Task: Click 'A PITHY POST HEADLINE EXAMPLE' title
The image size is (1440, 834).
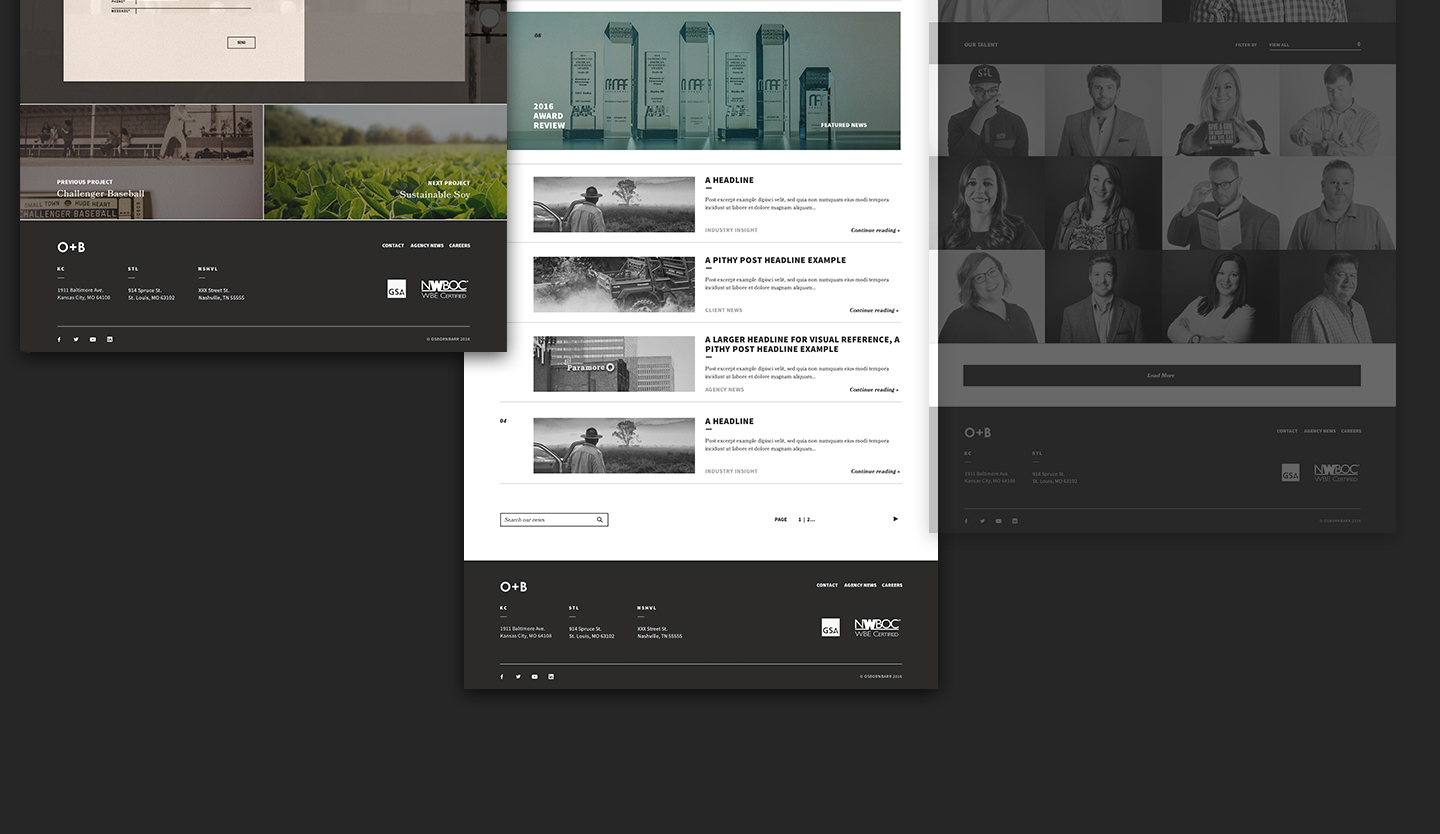Action: pyautogui.click(x=775, y=260)
